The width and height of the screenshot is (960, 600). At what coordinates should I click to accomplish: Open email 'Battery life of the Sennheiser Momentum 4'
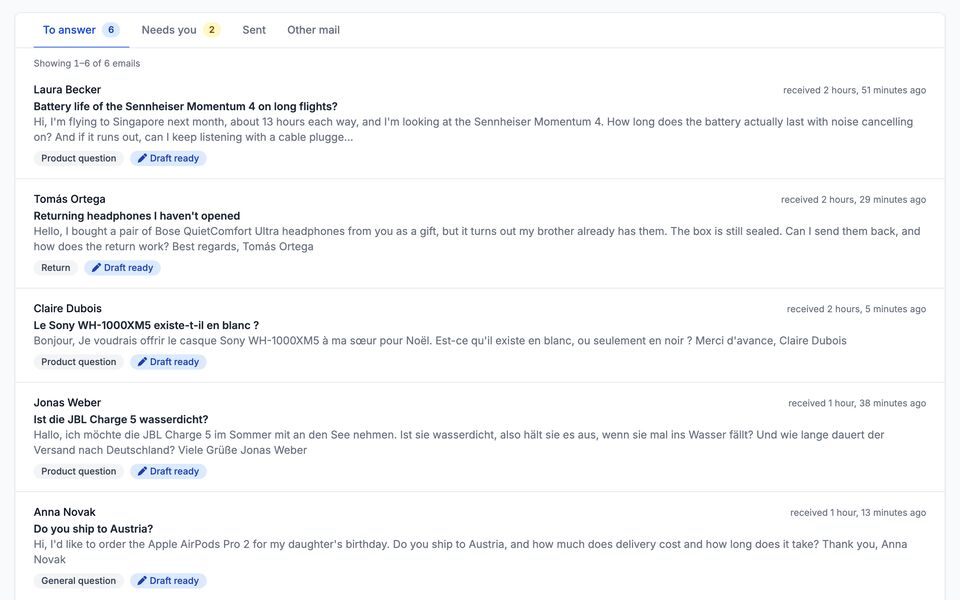point(186,107)
